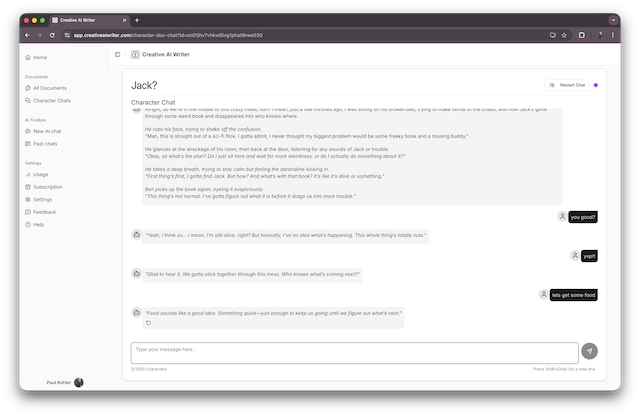Click the Creative AI Writer logo icon

point(135,54)
